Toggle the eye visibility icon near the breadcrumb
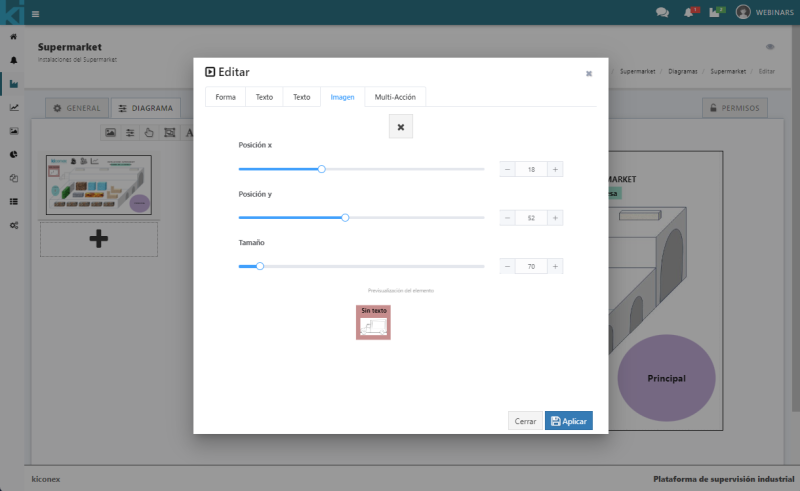This screenshot has width=800, height=491. tap(770, 47)
